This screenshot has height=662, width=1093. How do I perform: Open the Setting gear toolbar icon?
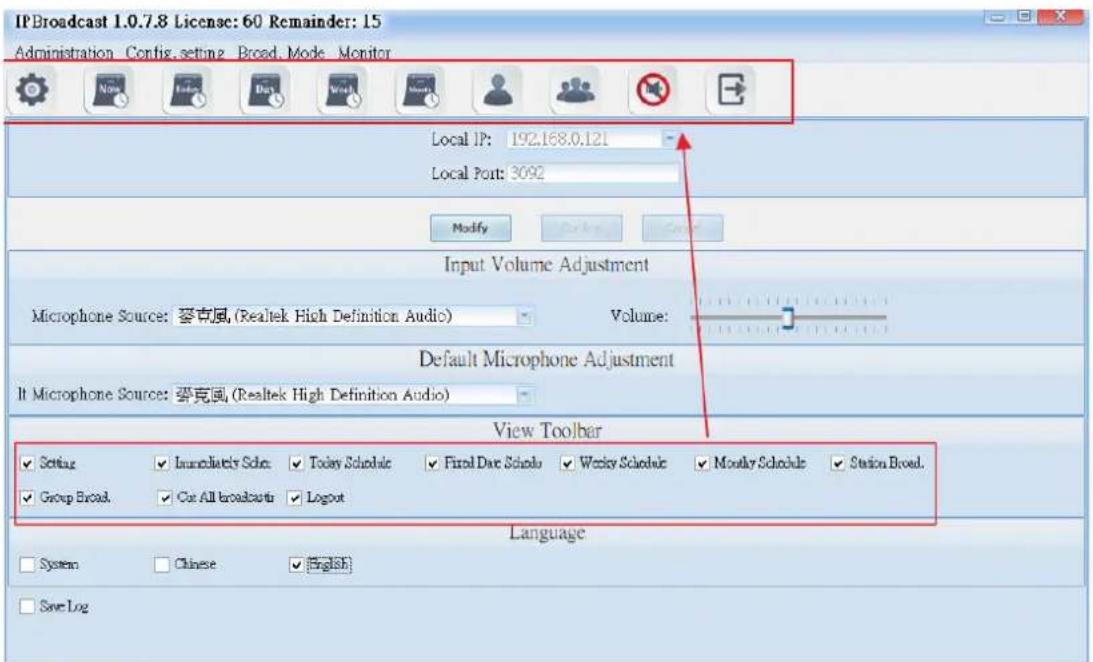32,90
